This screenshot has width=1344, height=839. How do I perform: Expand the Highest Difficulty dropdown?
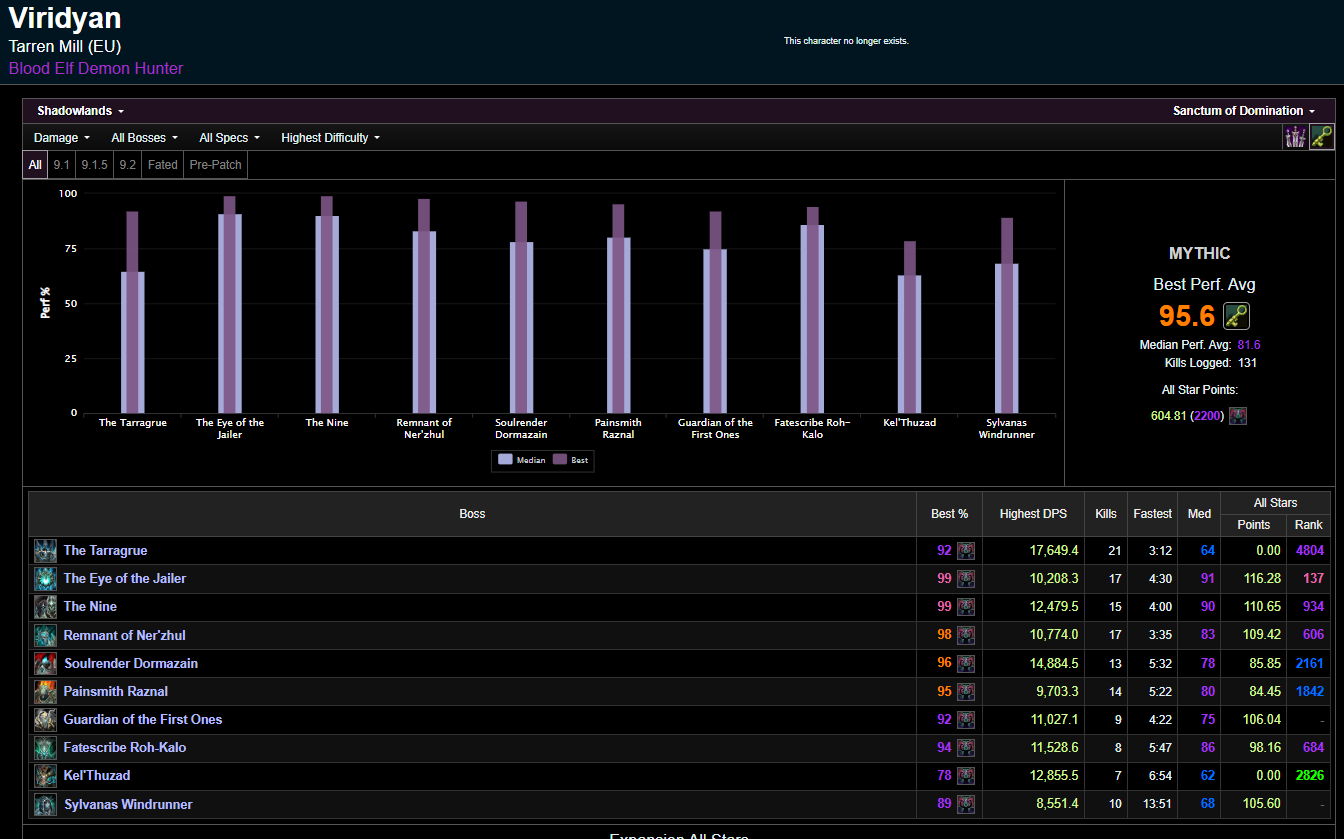click(x=330, y=138)
